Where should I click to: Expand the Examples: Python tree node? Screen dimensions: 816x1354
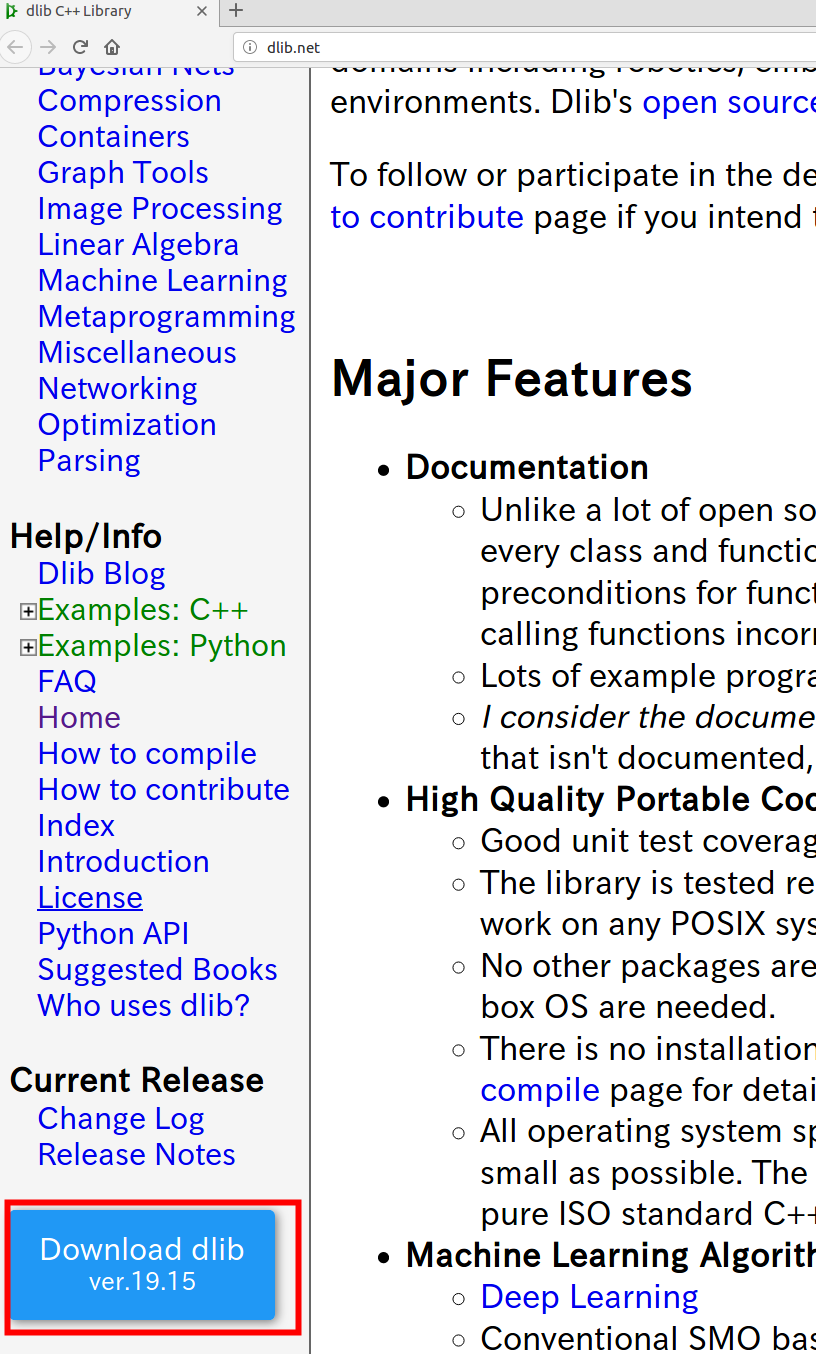point(28,647)
